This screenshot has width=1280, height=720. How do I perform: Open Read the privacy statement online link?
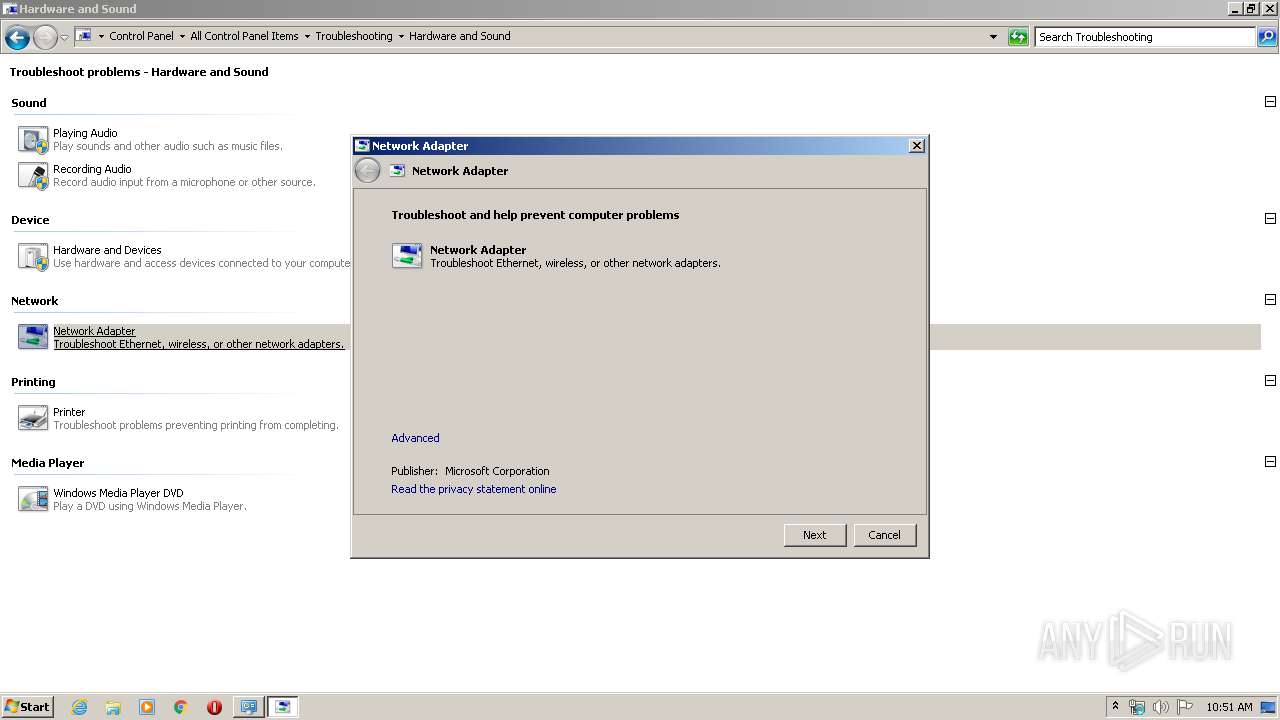click(x=474, y=489)
